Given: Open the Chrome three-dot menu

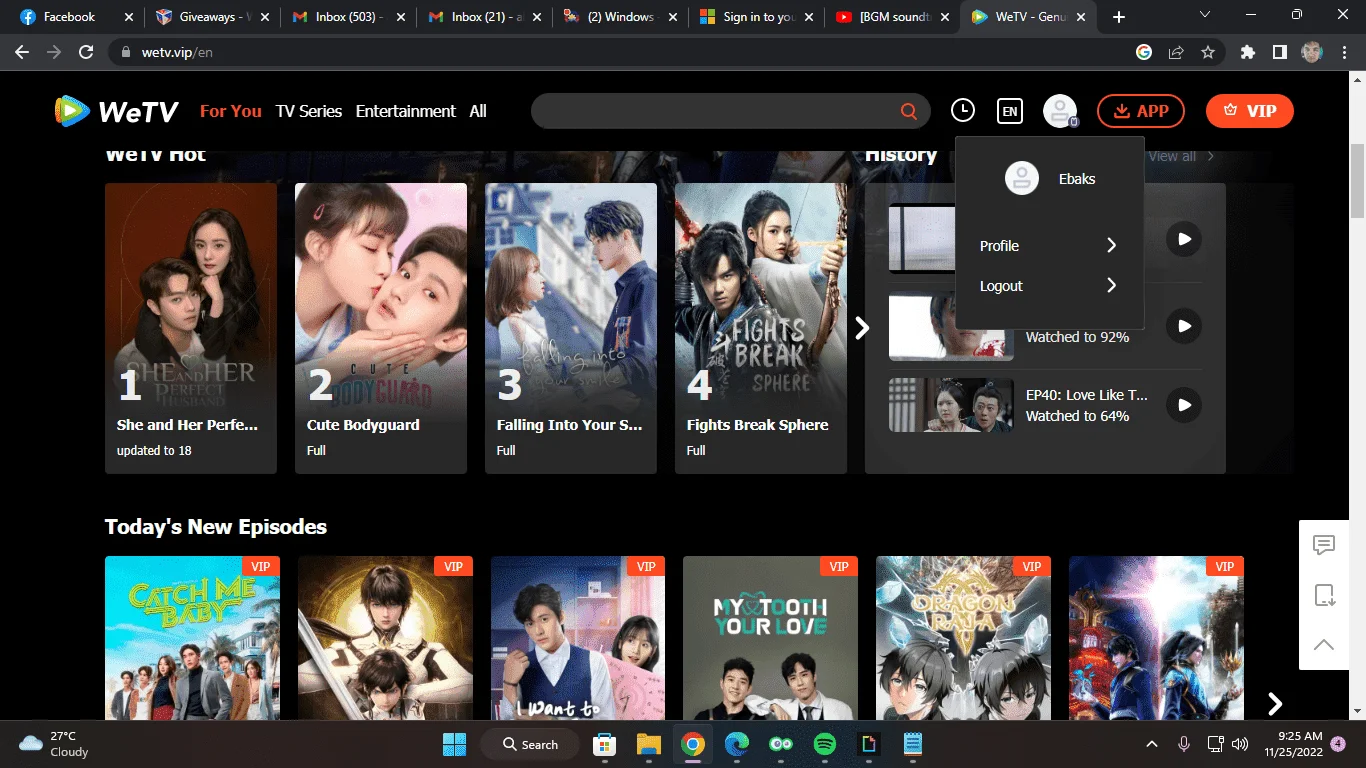Looking at the screenshot, I should coord(1344,52).
